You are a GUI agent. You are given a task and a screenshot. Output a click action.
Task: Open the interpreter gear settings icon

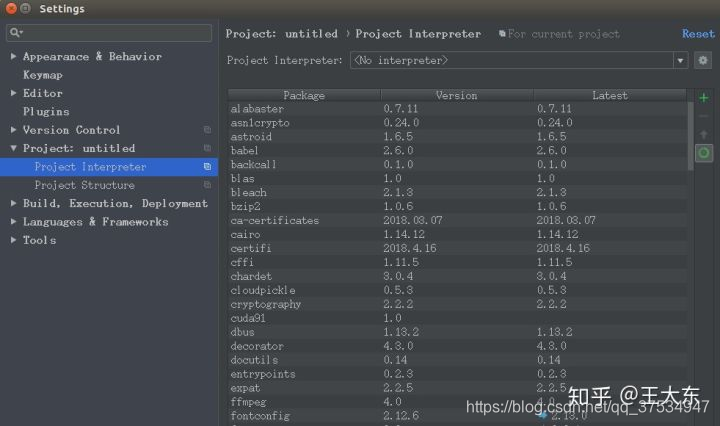(x=703, y=60)
